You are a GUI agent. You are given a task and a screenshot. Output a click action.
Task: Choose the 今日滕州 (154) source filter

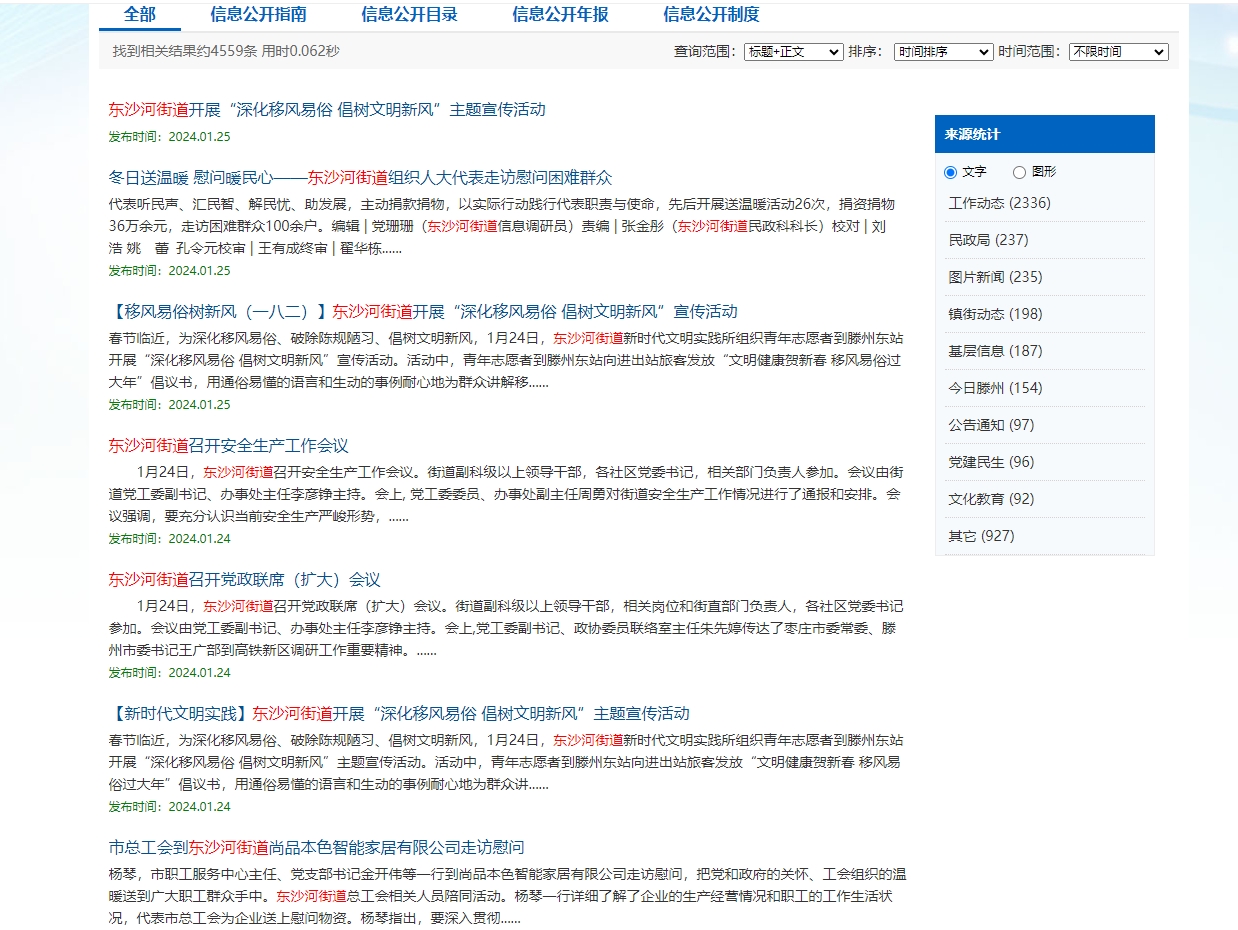pyautogui.click(x=994, y=388)
